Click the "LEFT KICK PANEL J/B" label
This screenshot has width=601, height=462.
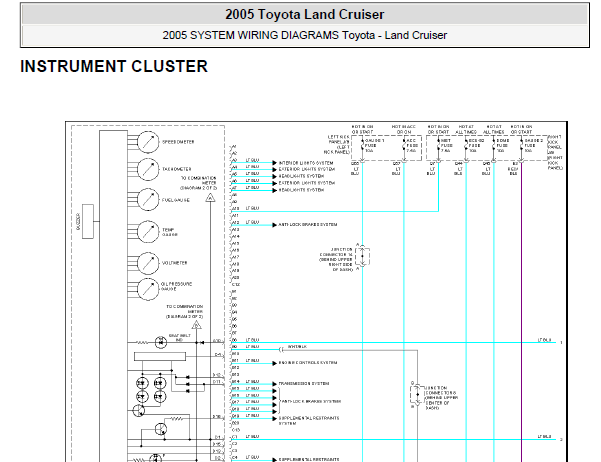(x=337, y=145)
